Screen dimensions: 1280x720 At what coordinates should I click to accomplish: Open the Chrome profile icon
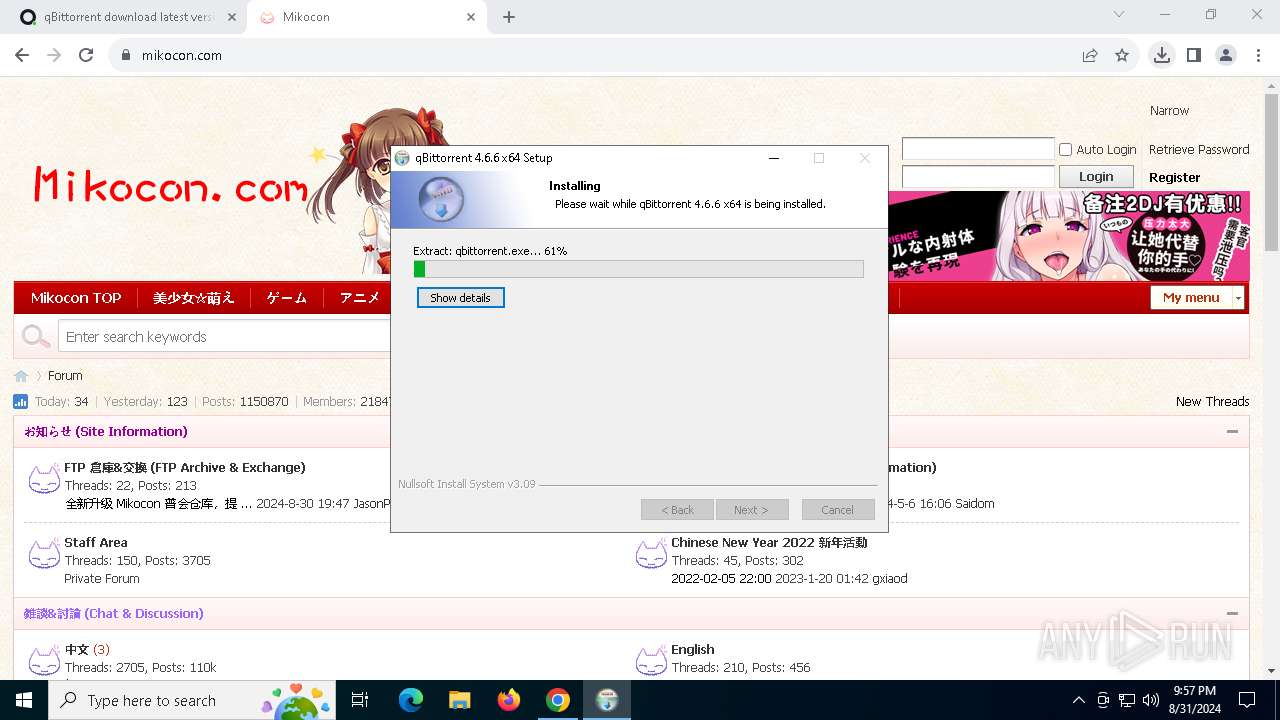click(x=1226, y=55)
